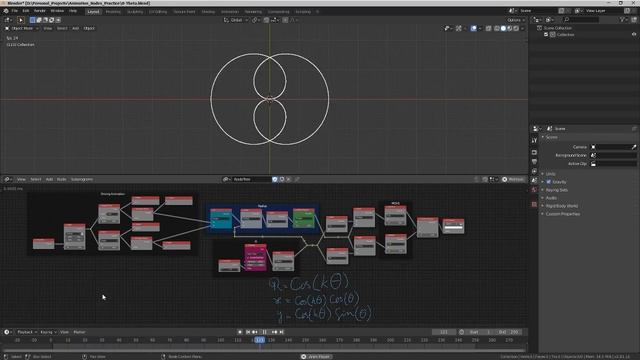
Task: Open the Render menu
Action: click(40, 11)
